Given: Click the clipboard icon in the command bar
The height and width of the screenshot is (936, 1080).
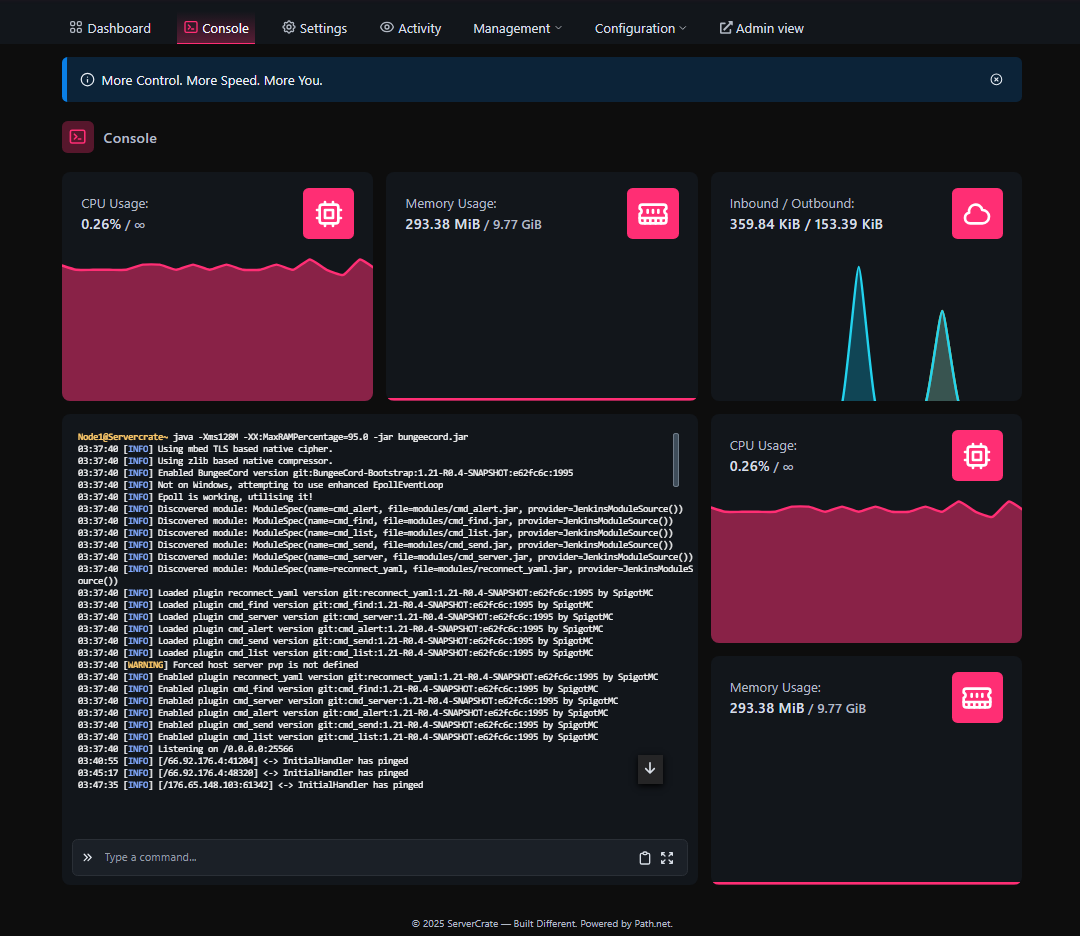Looking at the screenshot, I should 645,857.
